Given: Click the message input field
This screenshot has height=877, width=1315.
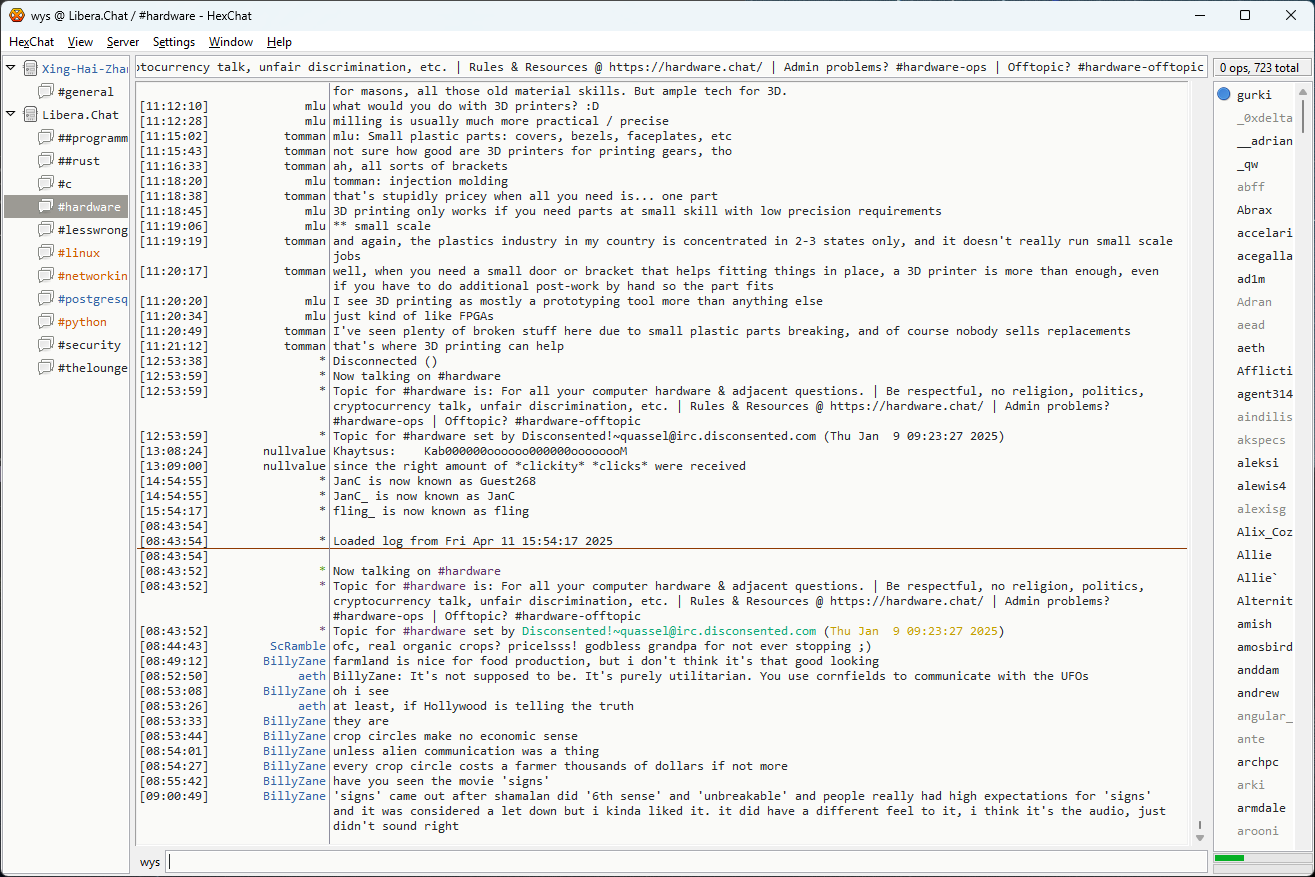Looking at the screenshot, I should (x=686, y=861).
